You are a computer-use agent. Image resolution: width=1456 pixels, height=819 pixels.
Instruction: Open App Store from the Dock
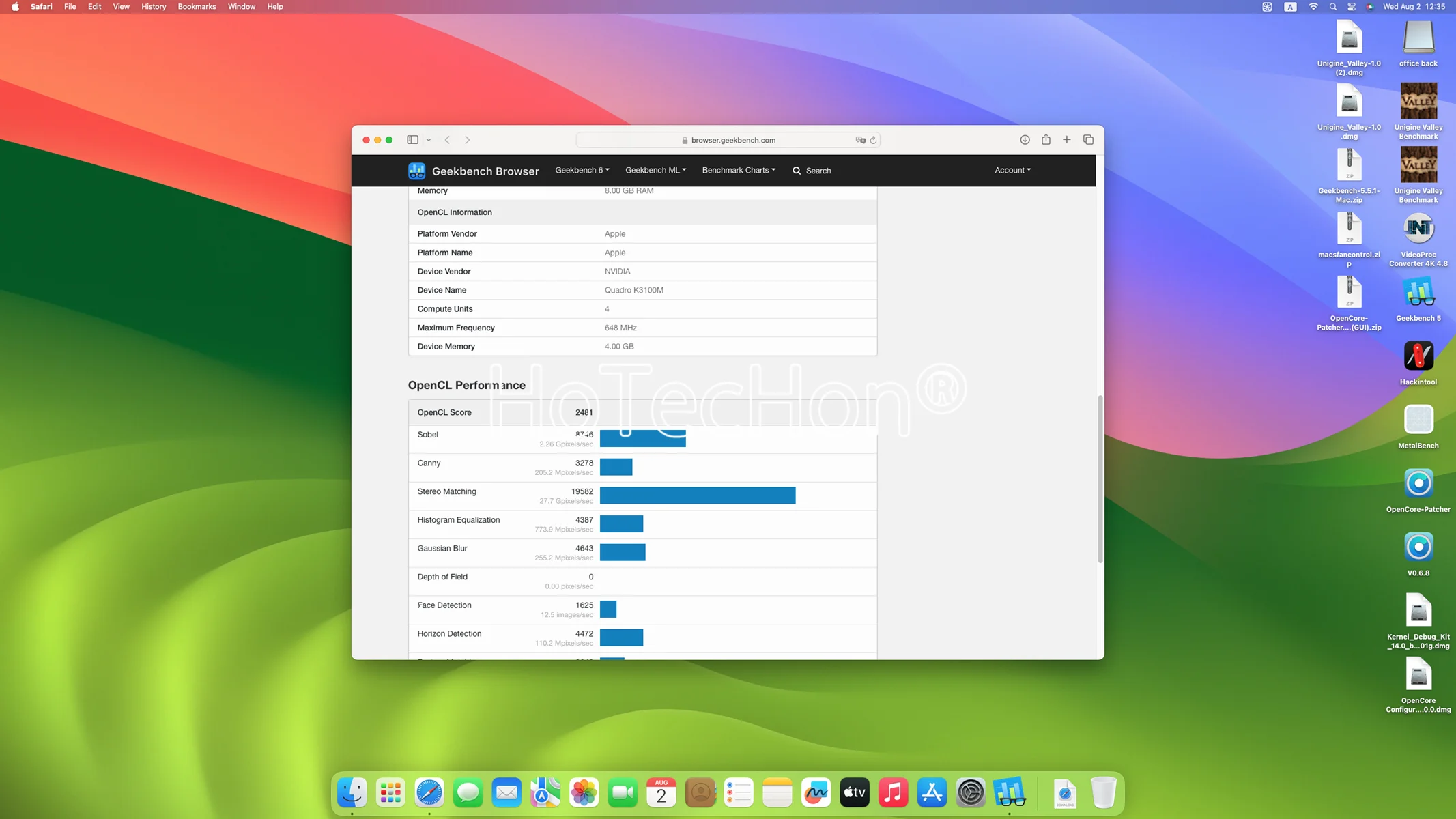tap(932, 792)
